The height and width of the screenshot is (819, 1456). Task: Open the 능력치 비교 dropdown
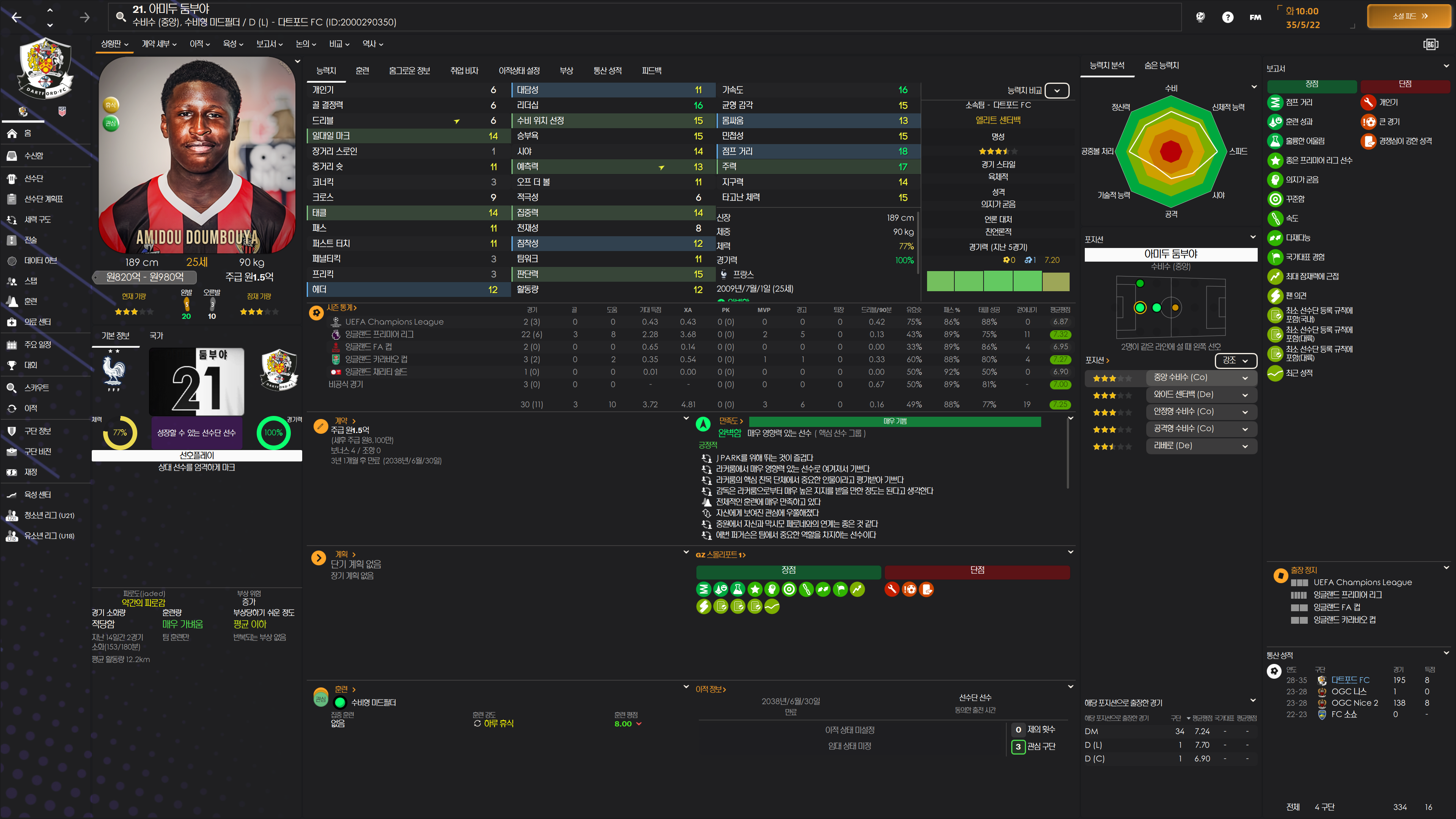[x=1056, y=91]
